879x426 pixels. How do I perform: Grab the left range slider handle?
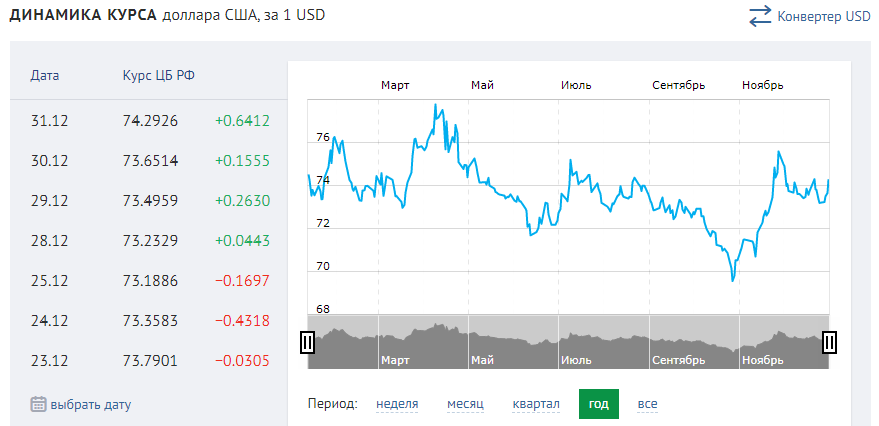pos(308,343)
